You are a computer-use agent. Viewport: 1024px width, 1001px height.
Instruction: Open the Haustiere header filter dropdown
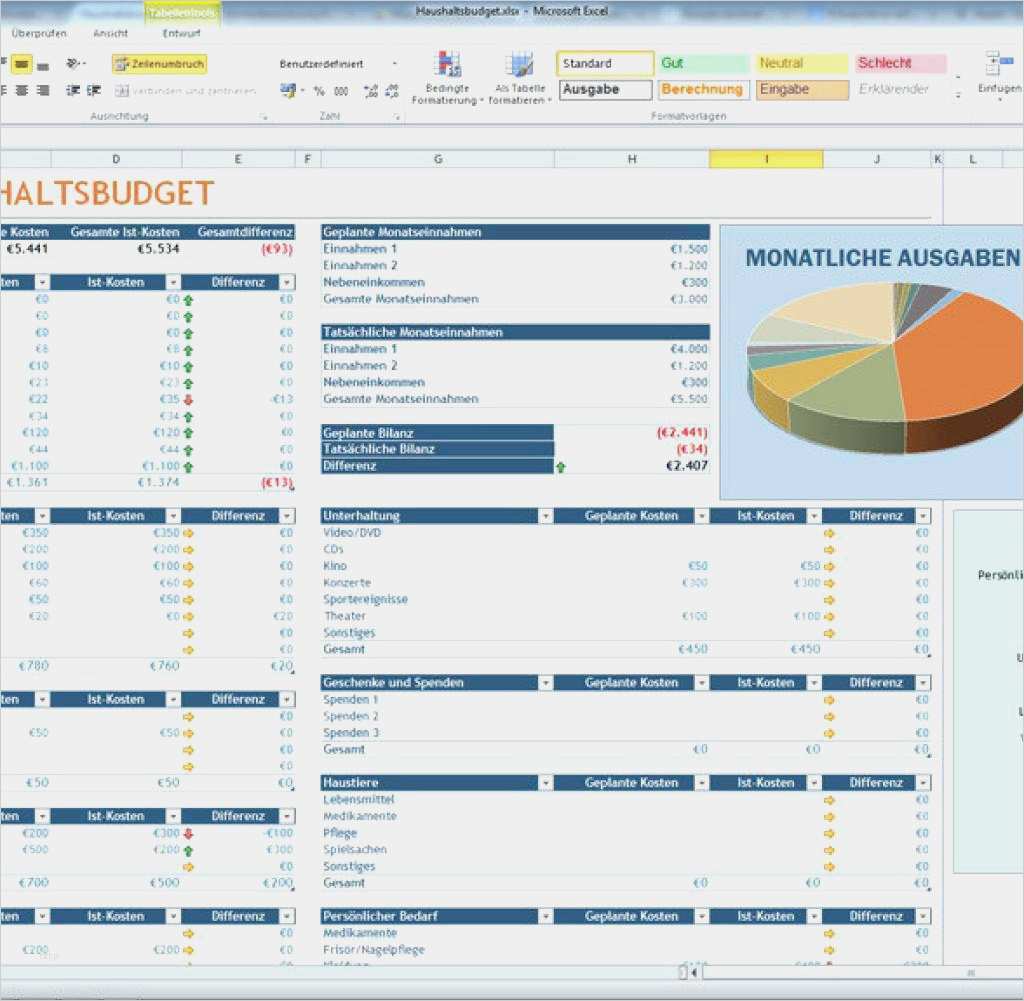[x=545, y=782]
